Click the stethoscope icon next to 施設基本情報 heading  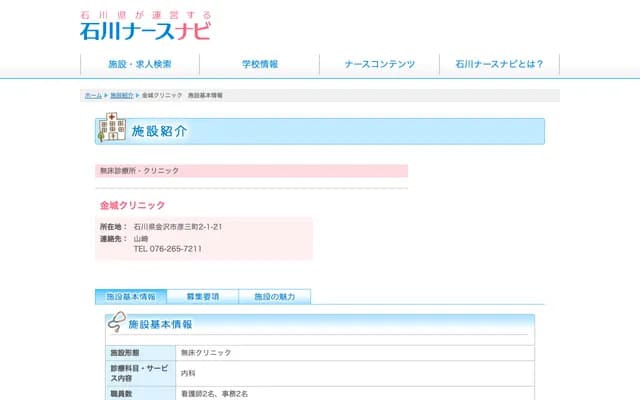pos(117,324)
